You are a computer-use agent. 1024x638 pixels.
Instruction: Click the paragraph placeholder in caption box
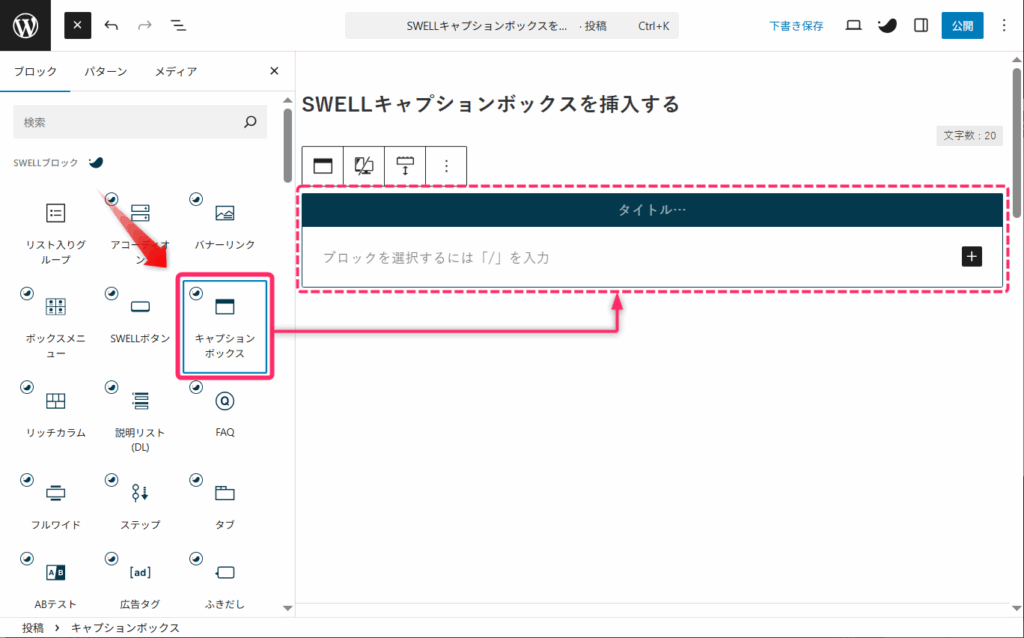pos(436,257)
